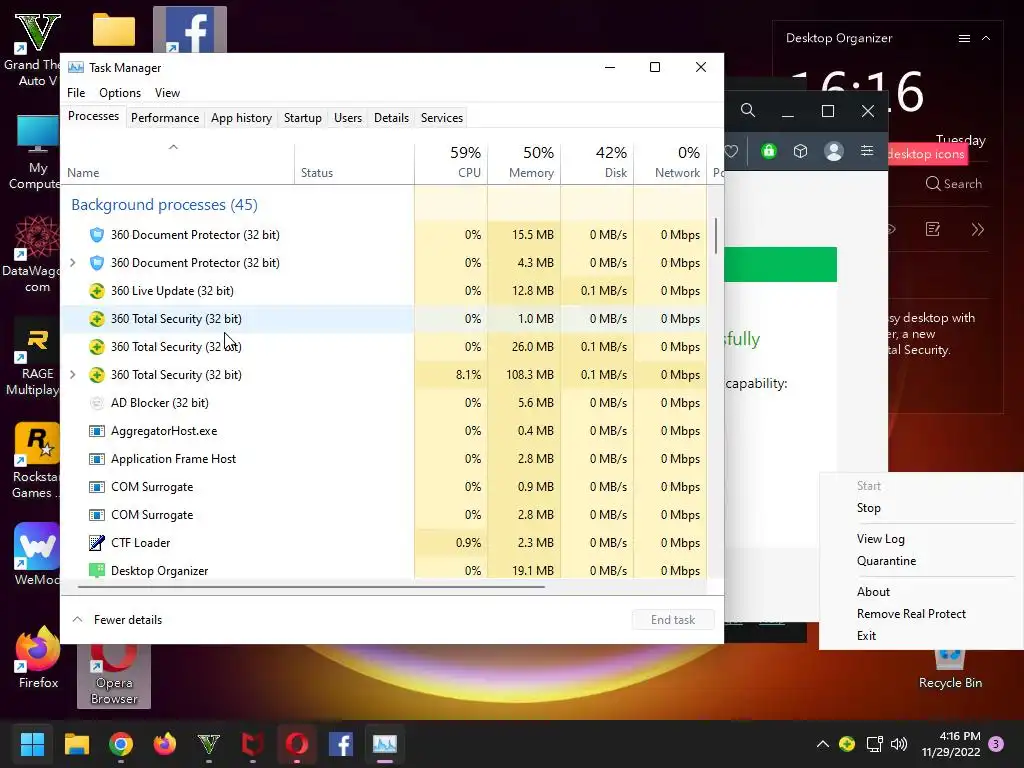Switch to the Services tab
1024x768 pixels.
pyautogui.click(x=441, y=118)
